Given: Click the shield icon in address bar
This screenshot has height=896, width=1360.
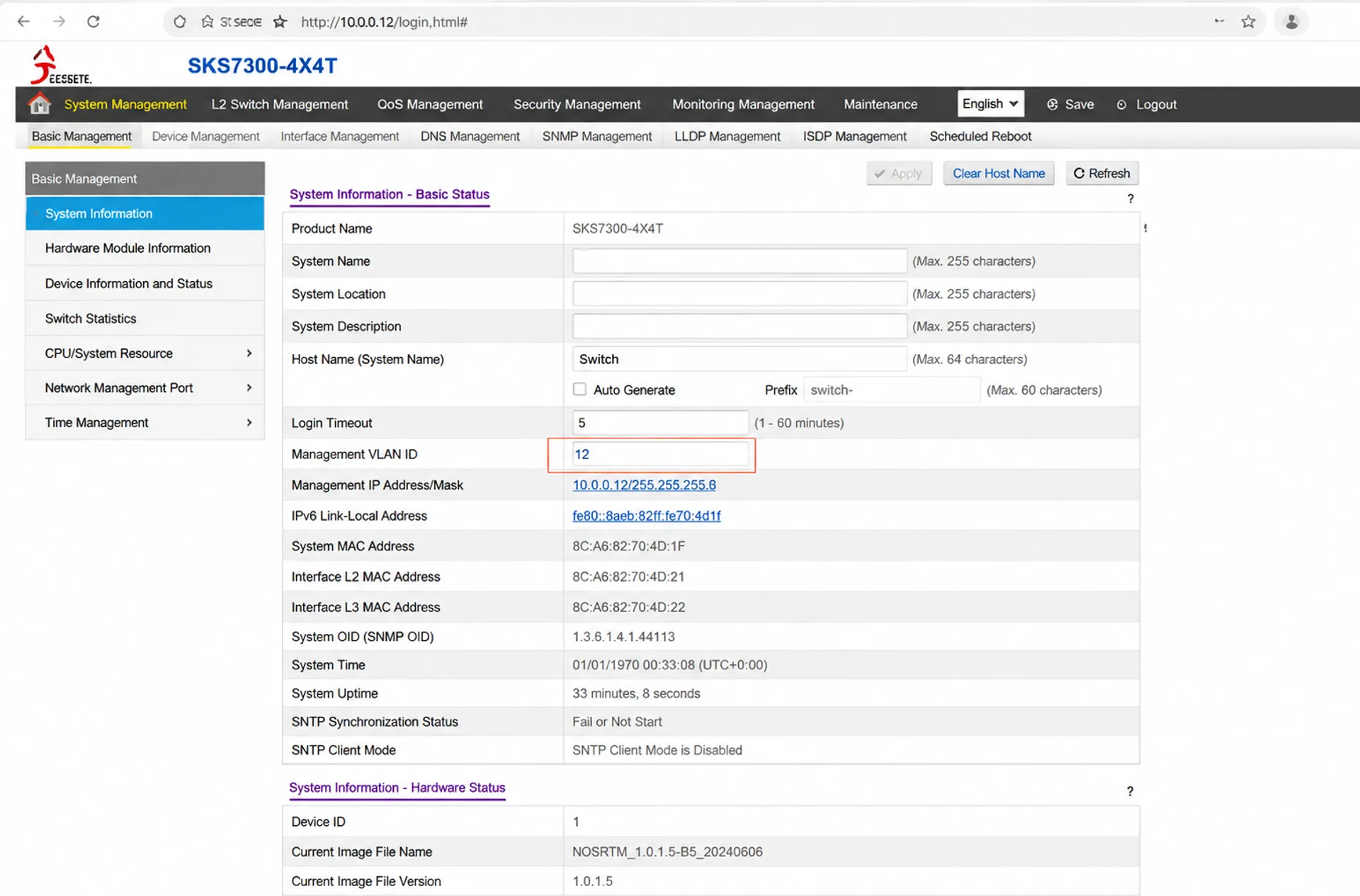Looking at the screenshot, I should [180, 22].
